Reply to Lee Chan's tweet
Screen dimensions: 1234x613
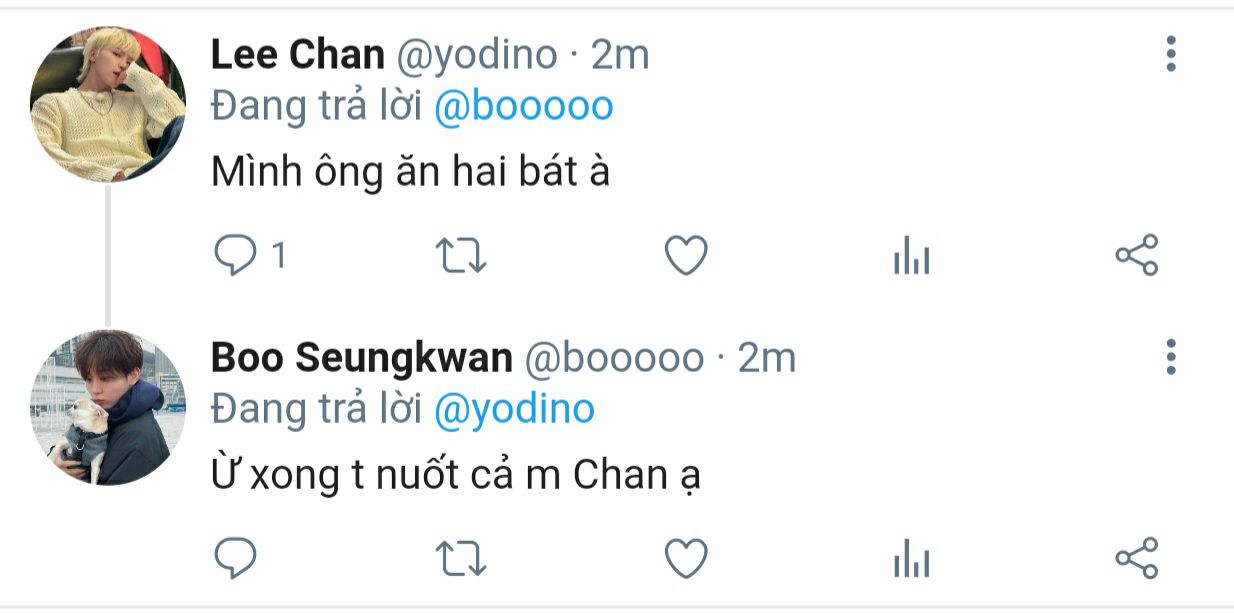(236, 256)
